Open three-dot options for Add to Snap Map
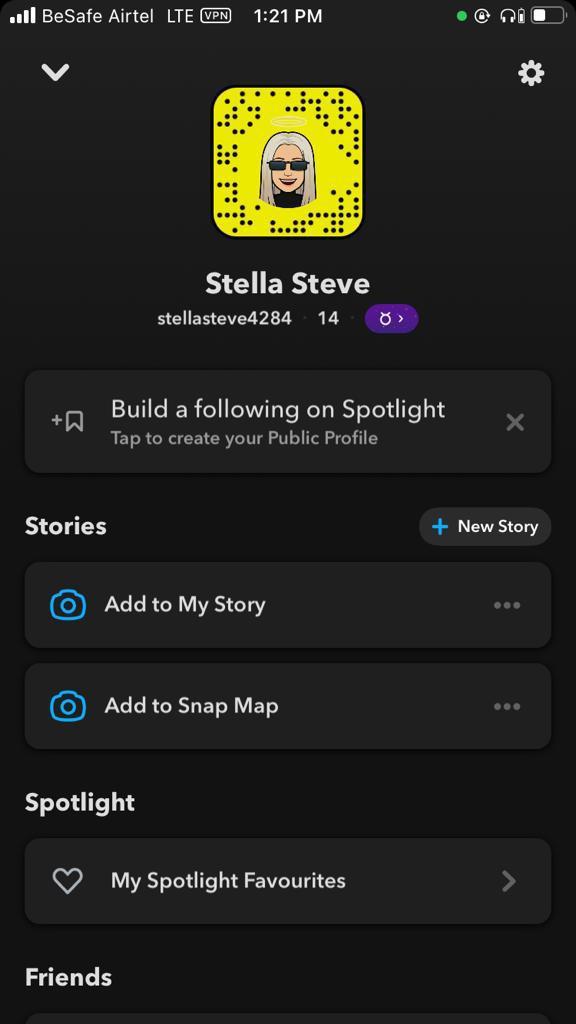The width and height of the screenshot is (576, 1024). pyautogui.click(x=507, y=707)
